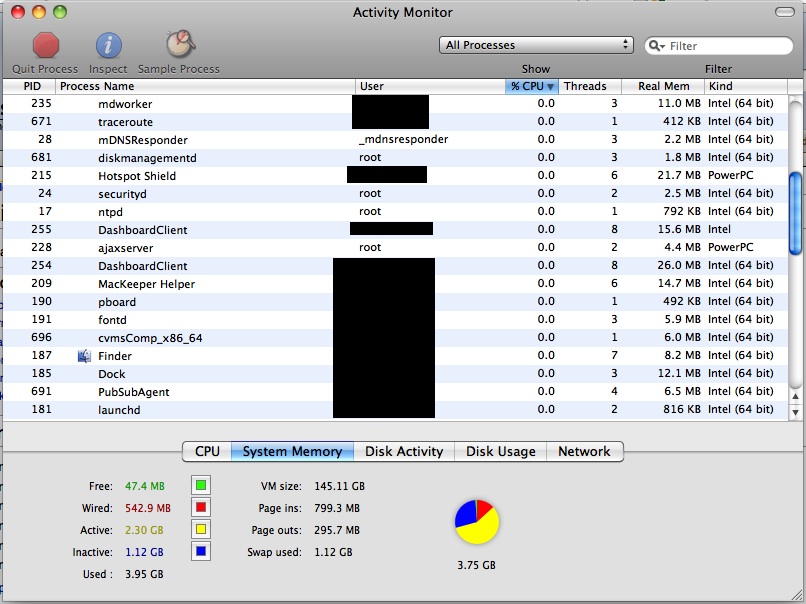The image size is (806, 604).
Task: Switch to the Network tab
Action: coord(584,451)
